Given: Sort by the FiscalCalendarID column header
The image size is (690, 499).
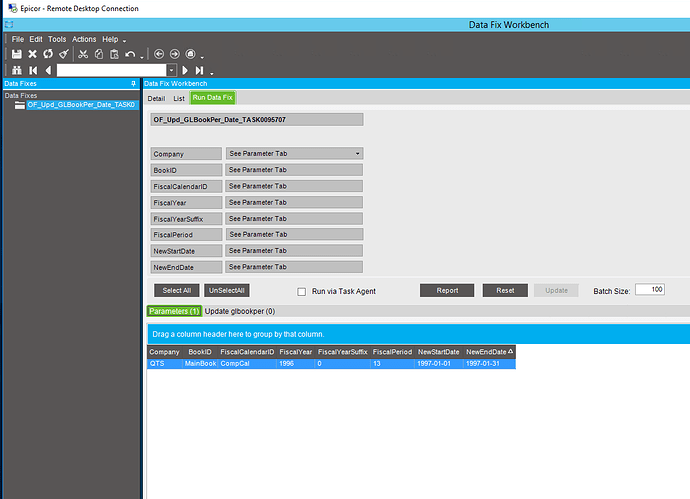Looking at the screenshot, I should [247, 352].
